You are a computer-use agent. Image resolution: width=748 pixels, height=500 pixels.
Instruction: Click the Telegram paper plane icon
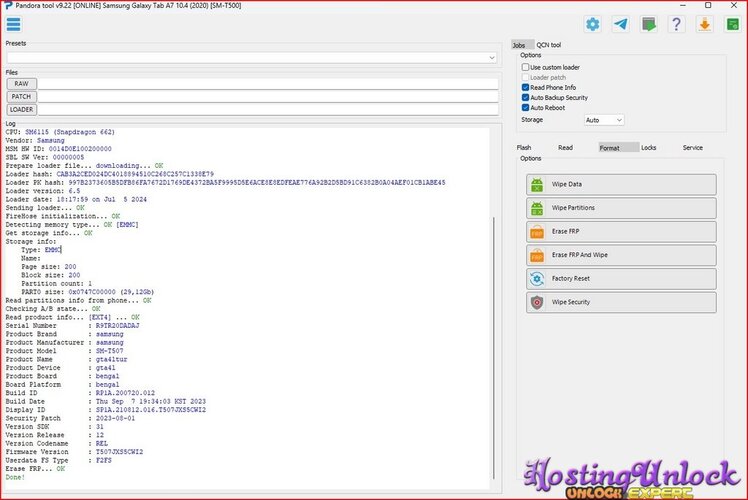coord(621,24)
